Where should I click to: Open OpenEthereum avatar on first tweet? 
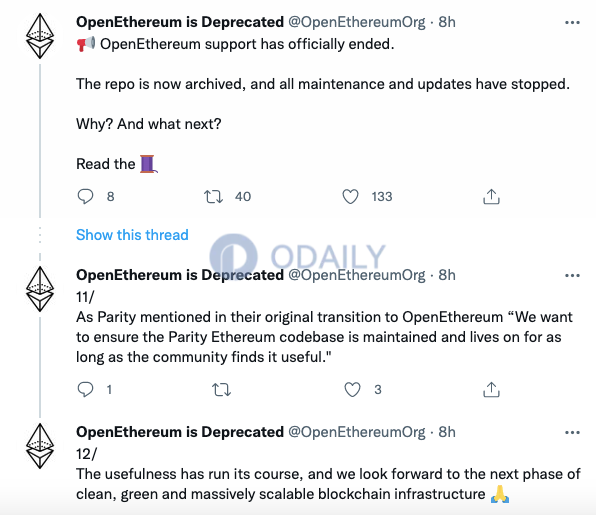click(x=40, y=36)
